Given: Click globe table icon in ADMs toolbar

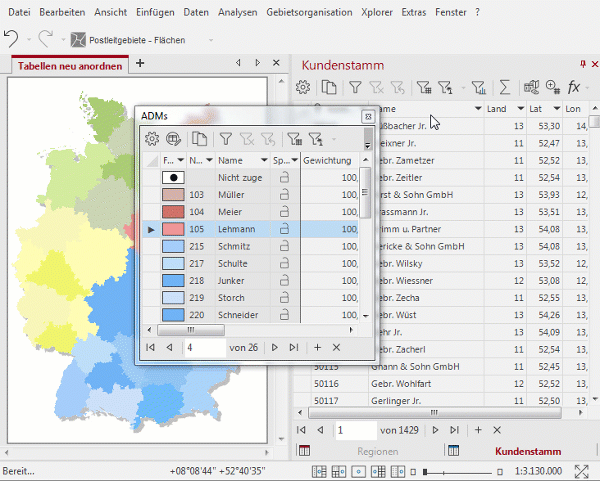Looking at the screenshot, I should click(x=173, y=139).
